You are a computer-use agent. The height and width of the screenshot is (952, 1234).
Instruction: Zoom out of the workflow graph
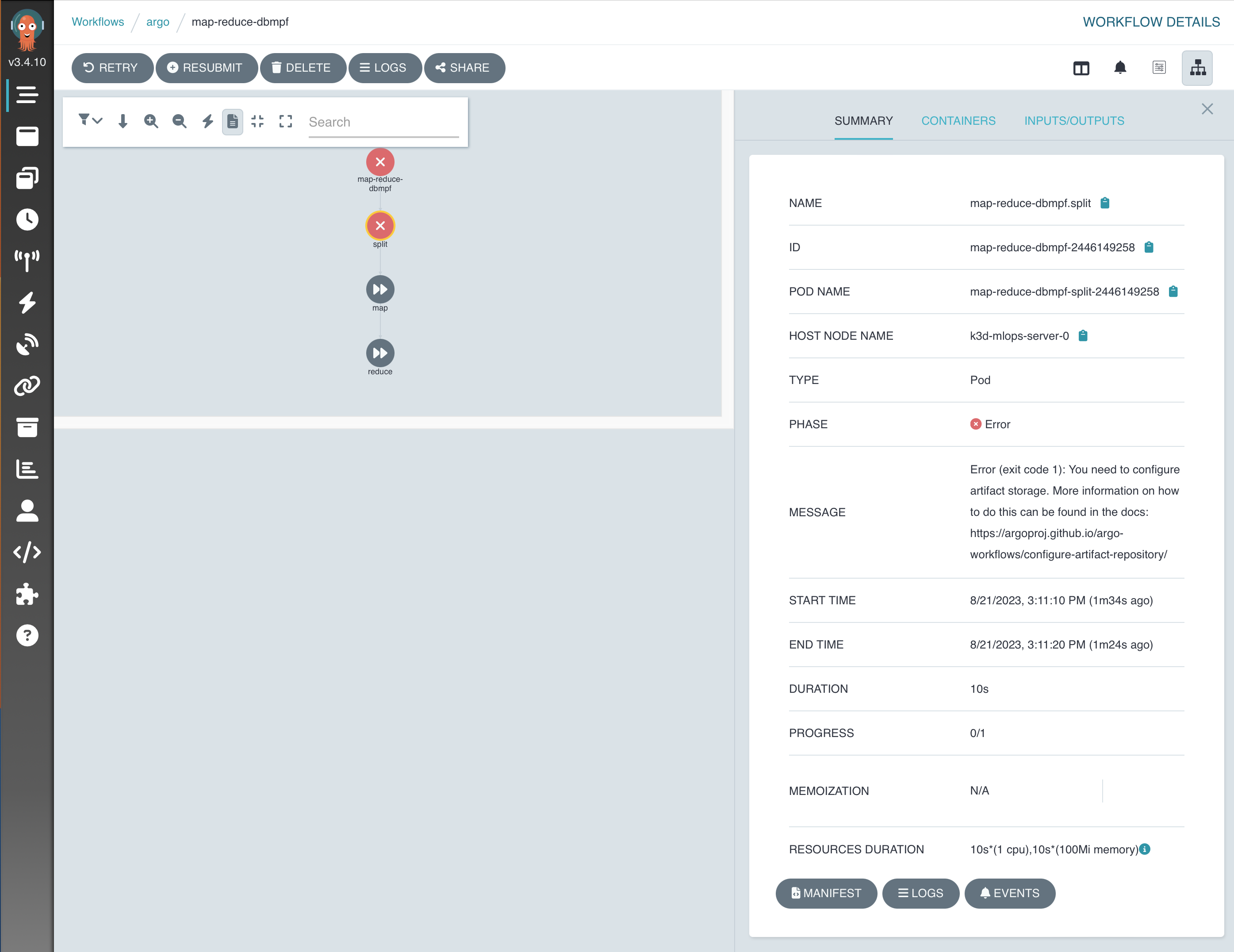pyautogui.click(x=179, y=121)
